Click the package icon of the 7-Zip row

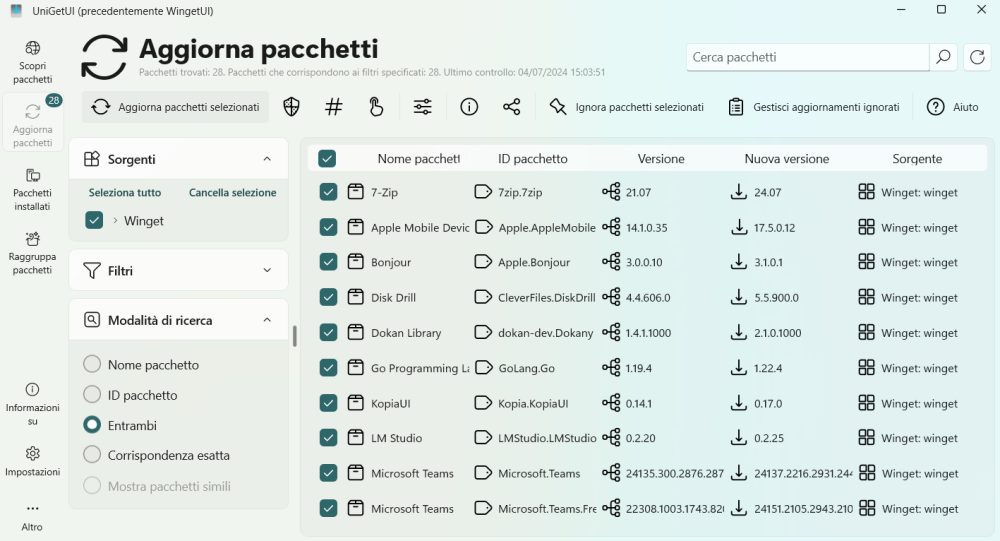click(355, 191)
